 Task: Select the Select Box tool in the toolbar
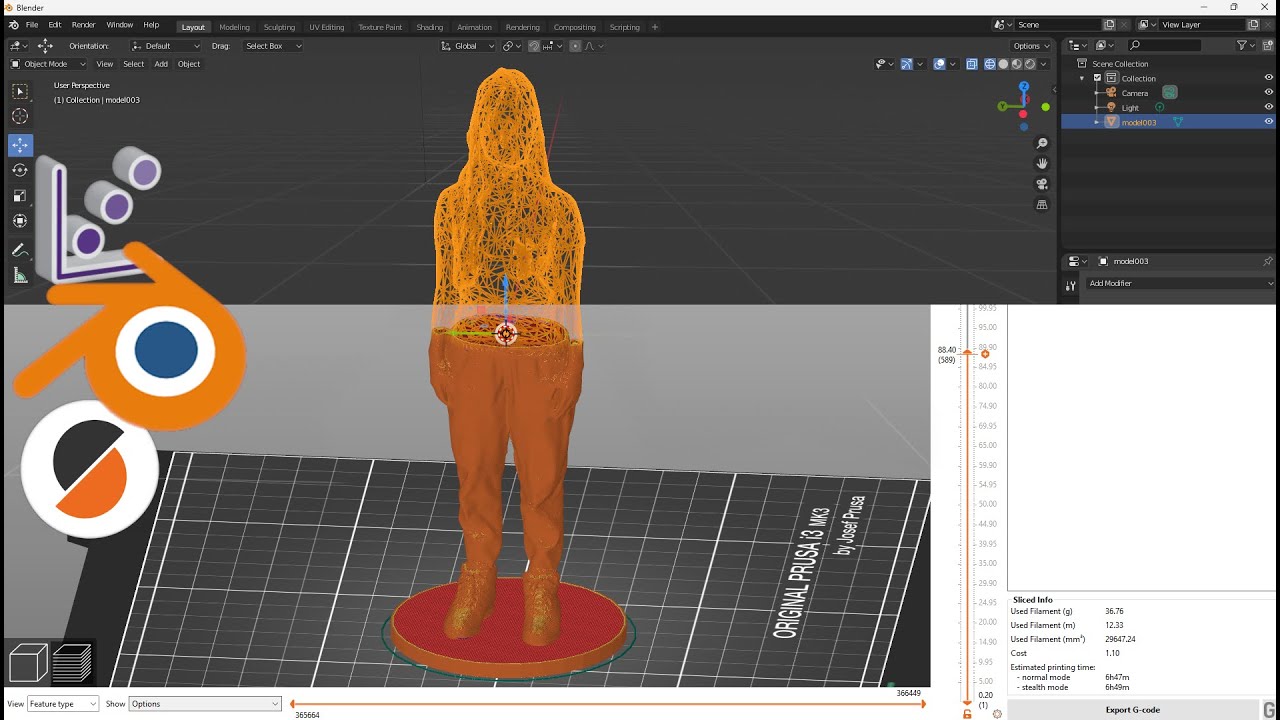[20, 92]
